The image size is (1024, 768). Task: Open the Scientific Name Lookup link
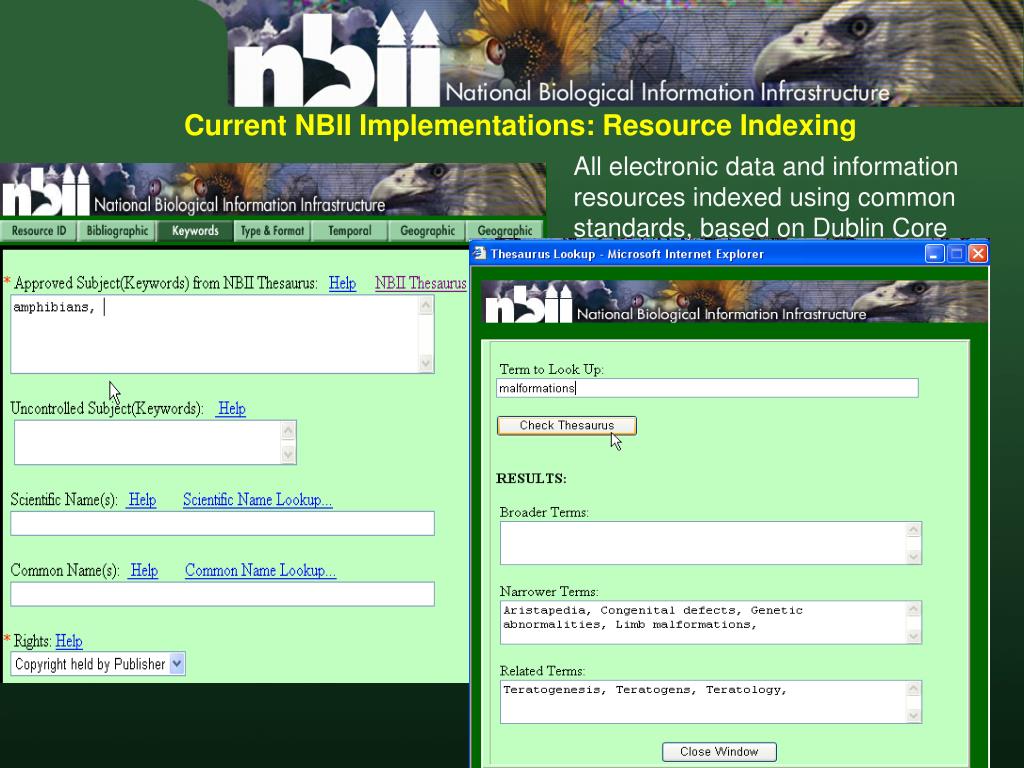tap(257, 500)
